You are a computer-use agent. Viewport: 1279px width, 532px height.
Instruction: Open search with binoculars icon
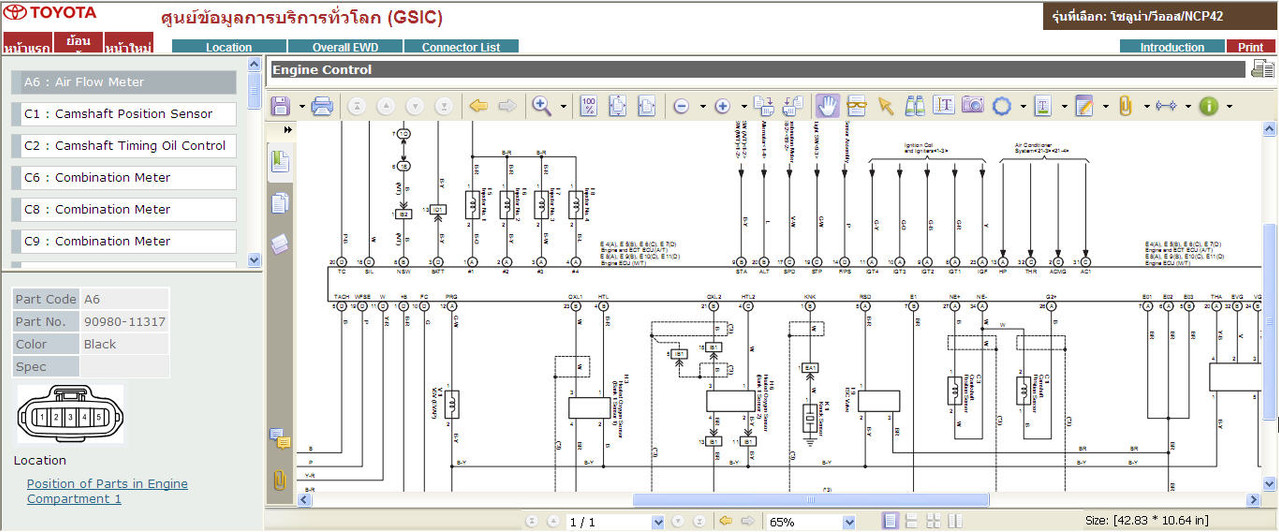tap(915, 106)
